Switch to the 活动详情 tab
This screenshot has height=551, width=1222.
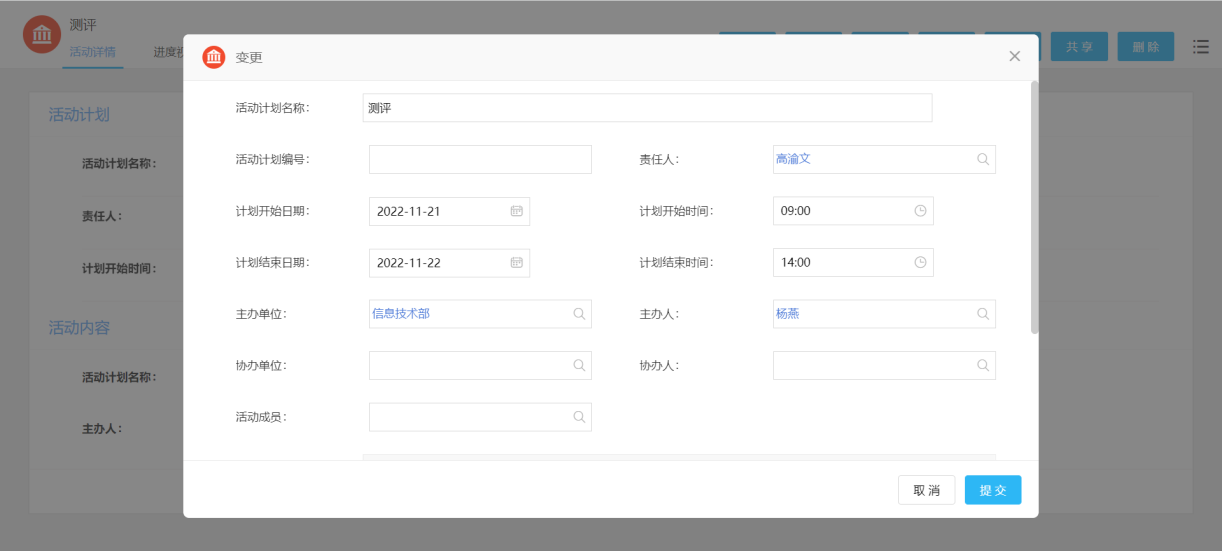(92, 53)
